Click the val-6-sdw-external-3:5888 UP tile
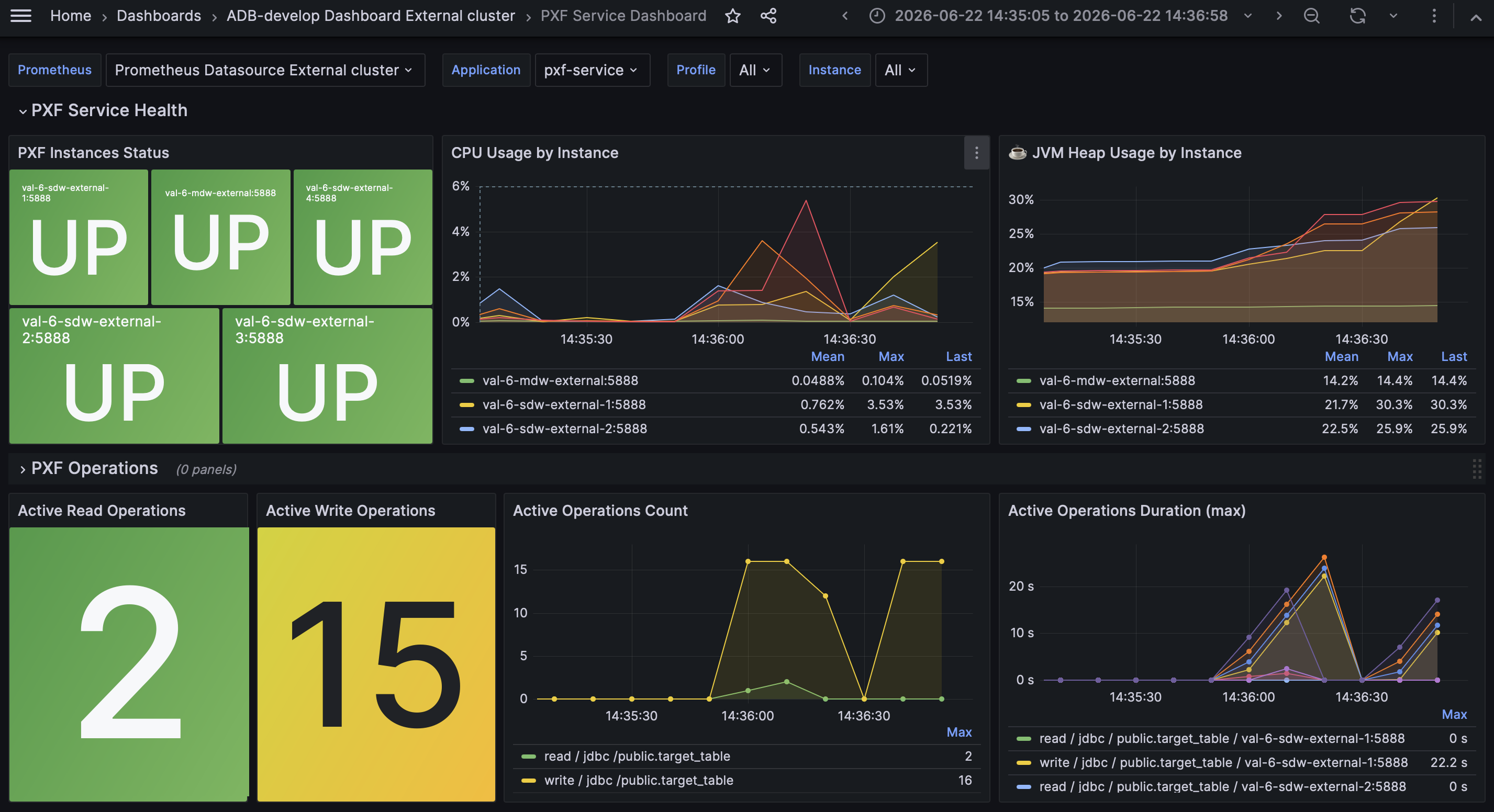This screenshot has height=812, width=1494. [327, 376]
